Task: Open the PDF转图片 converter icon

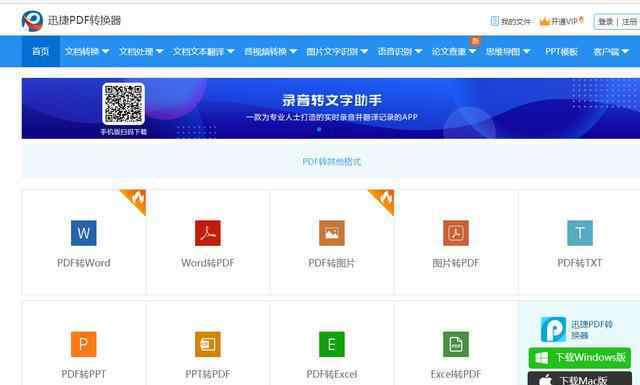Action: (332, 233)
